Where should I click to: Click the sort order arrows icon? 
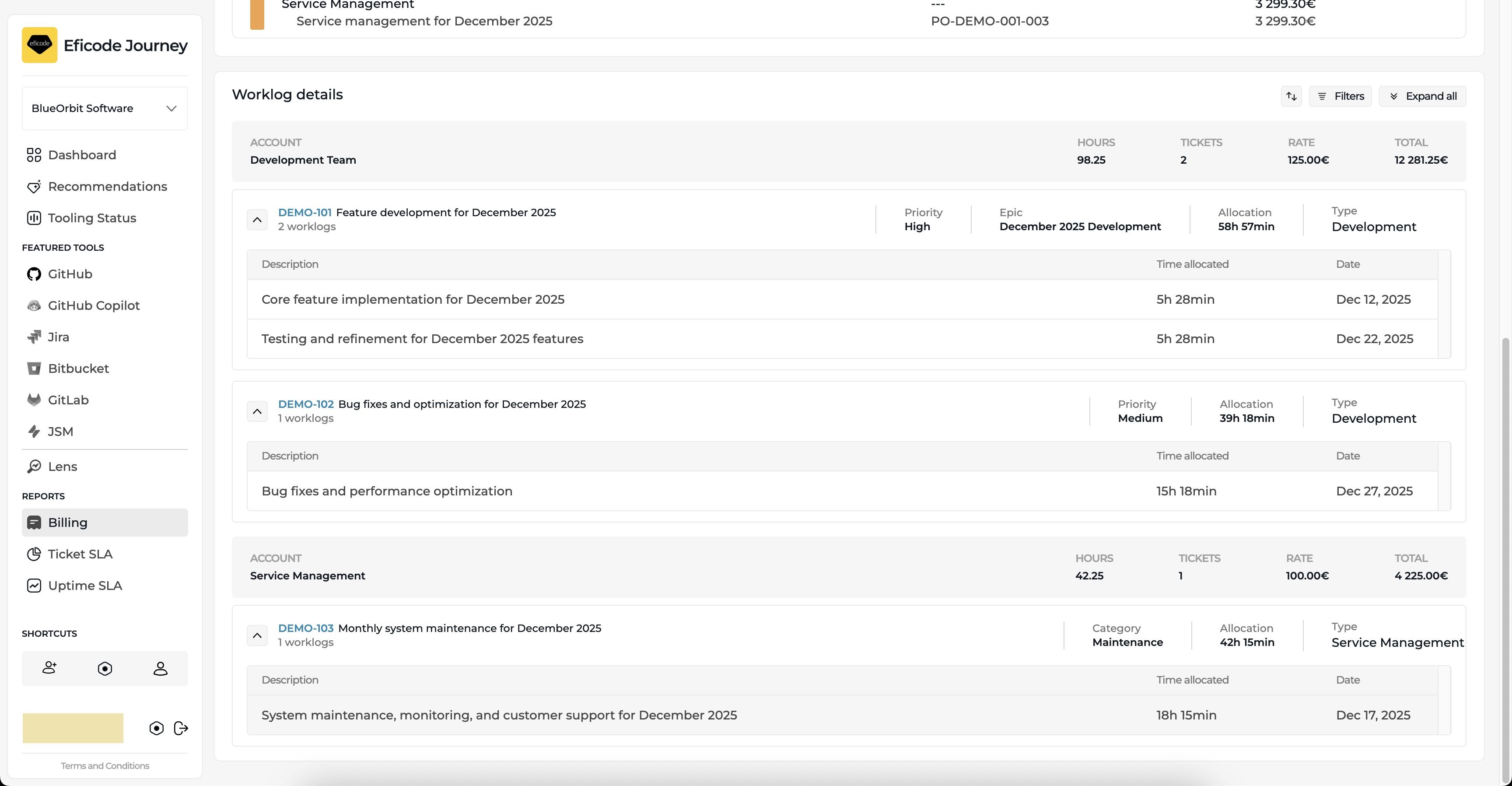1291,96
